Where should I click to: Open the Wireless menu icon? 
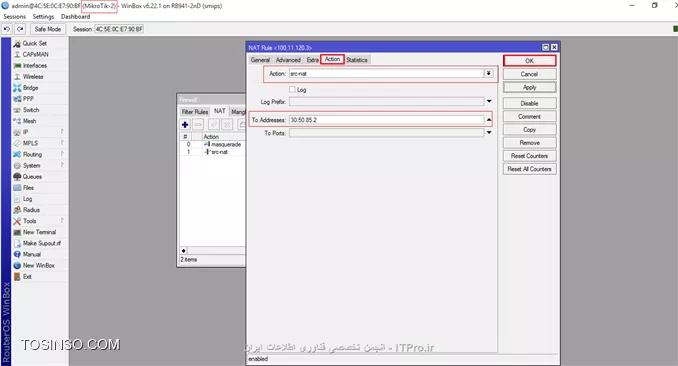point(17,77)
